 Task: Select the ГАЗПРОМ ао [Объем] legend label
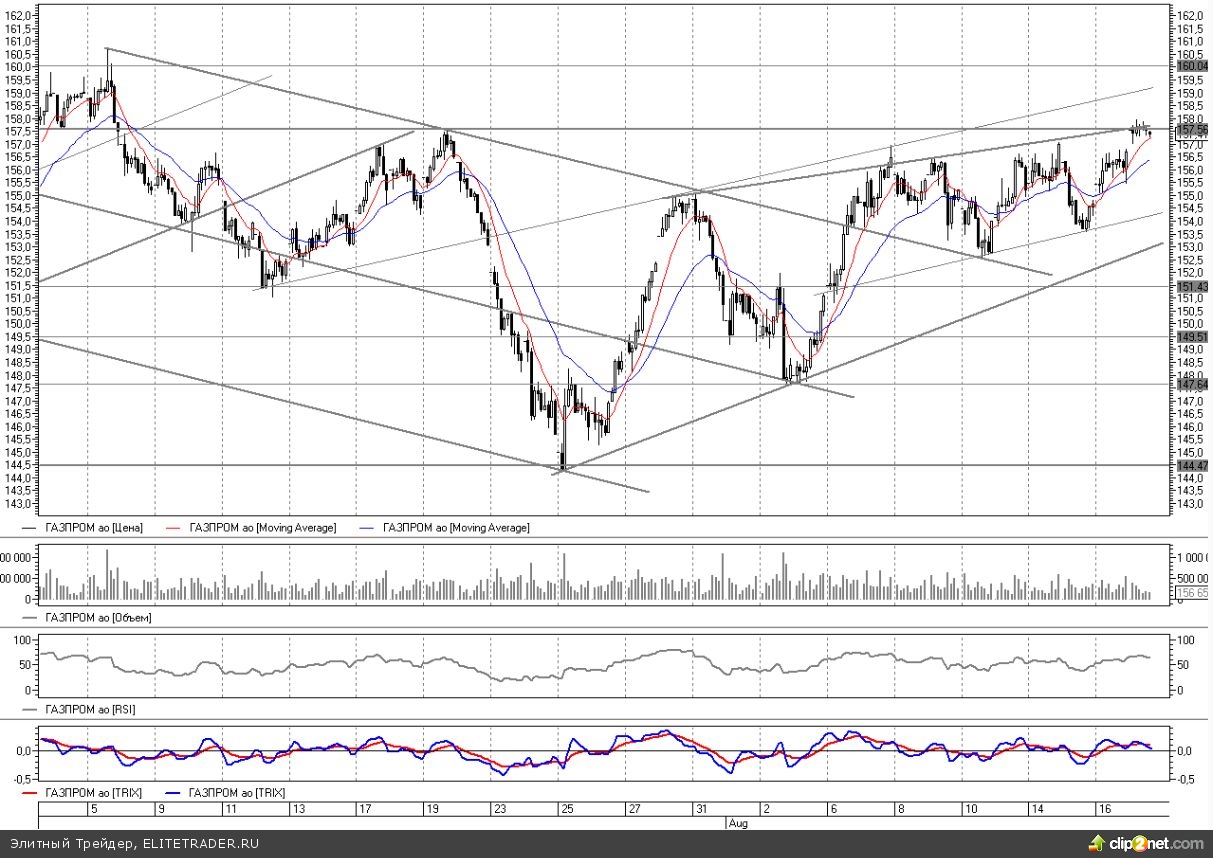(x=97, y=618)
